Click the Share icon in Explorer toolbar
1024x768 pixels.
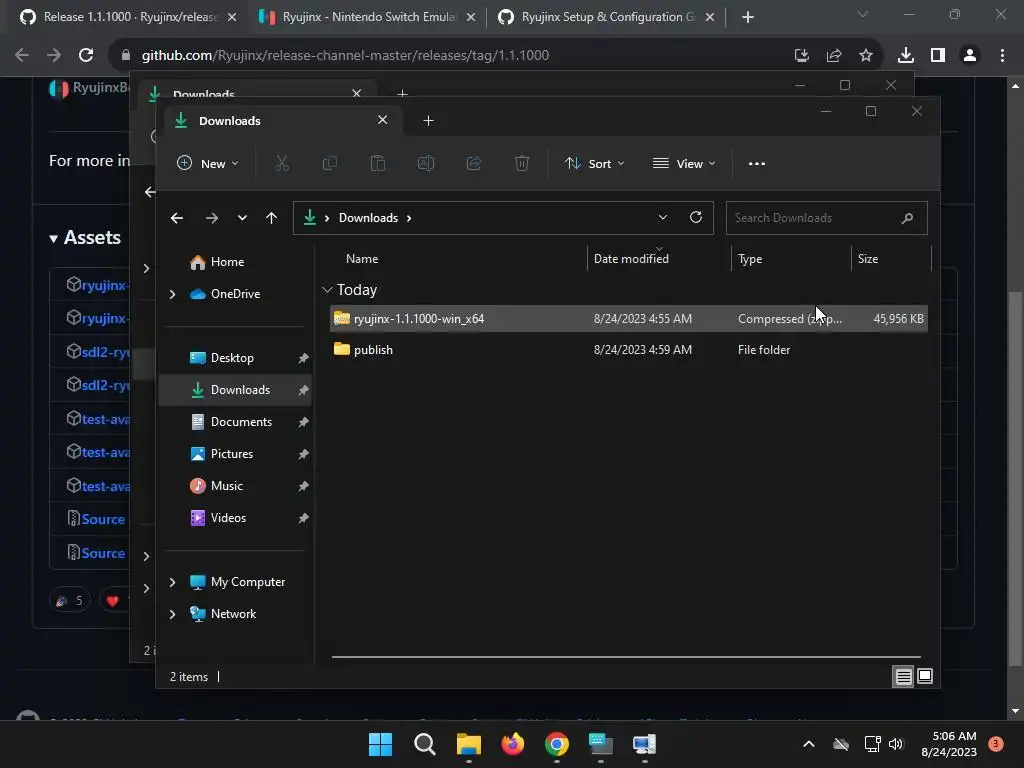coord(474,163)
